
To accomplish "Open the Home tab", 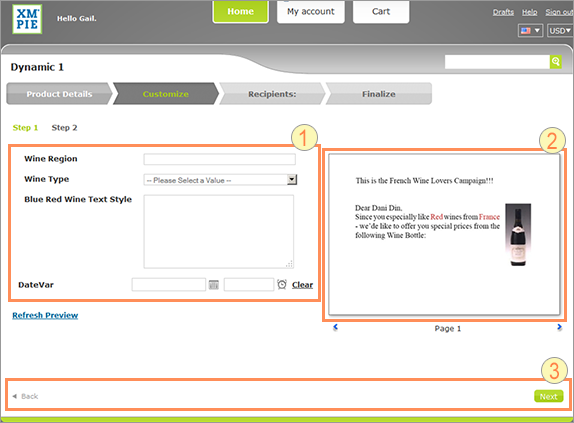I will click(241, 12).
